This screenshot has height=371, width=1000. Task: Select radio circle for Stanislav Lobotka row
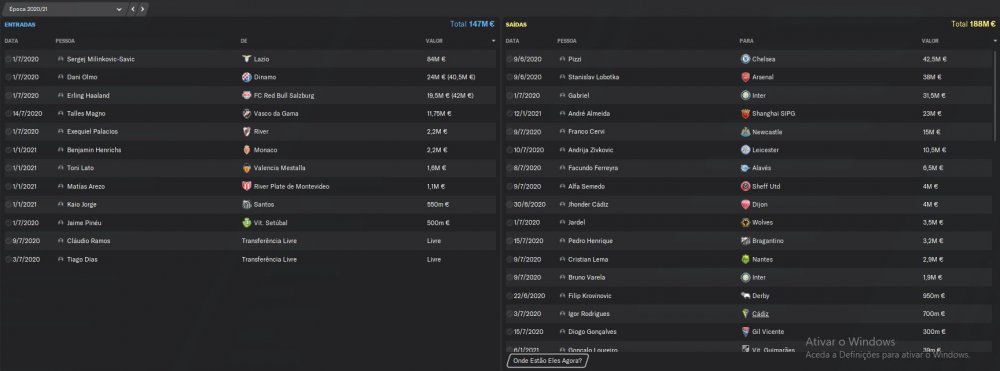(509, 77)
